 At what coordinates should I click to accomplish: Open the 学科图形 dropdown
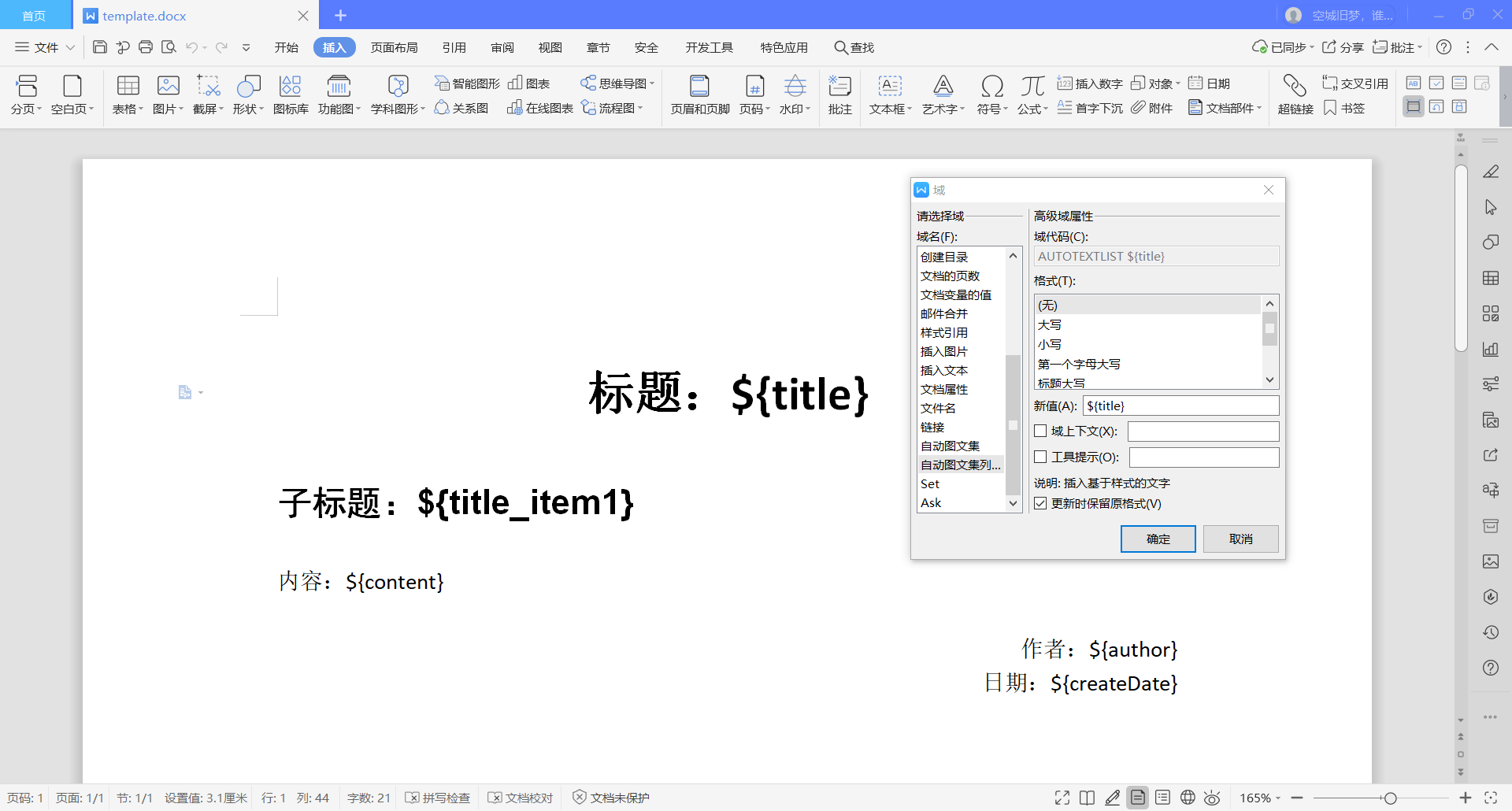(x=423, y=109)
